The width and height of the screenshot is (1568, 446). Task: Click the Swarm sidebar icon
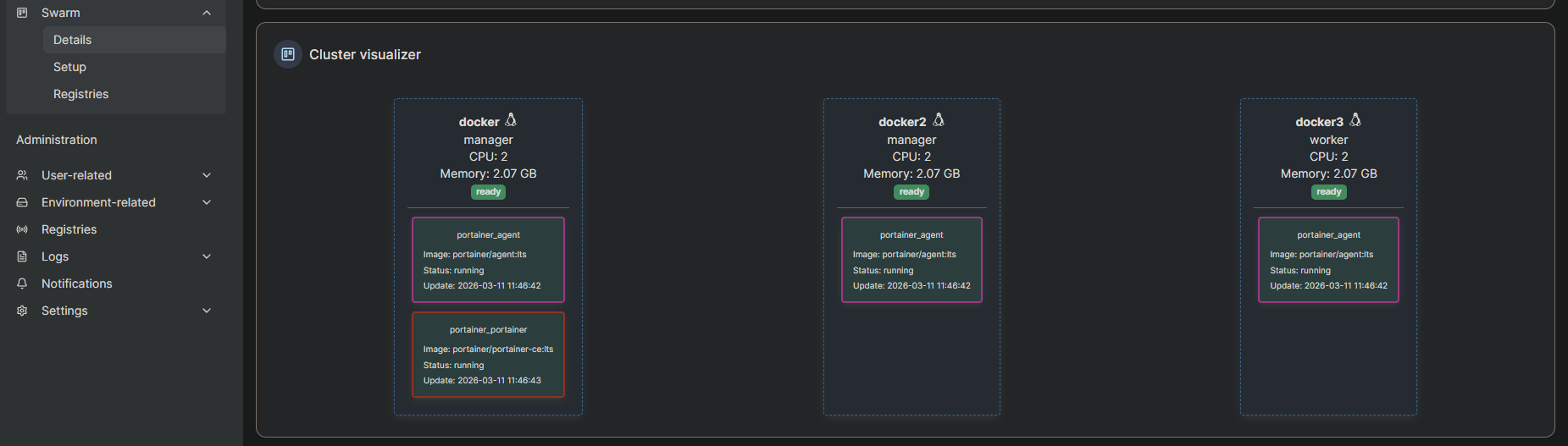click(22, 13)
